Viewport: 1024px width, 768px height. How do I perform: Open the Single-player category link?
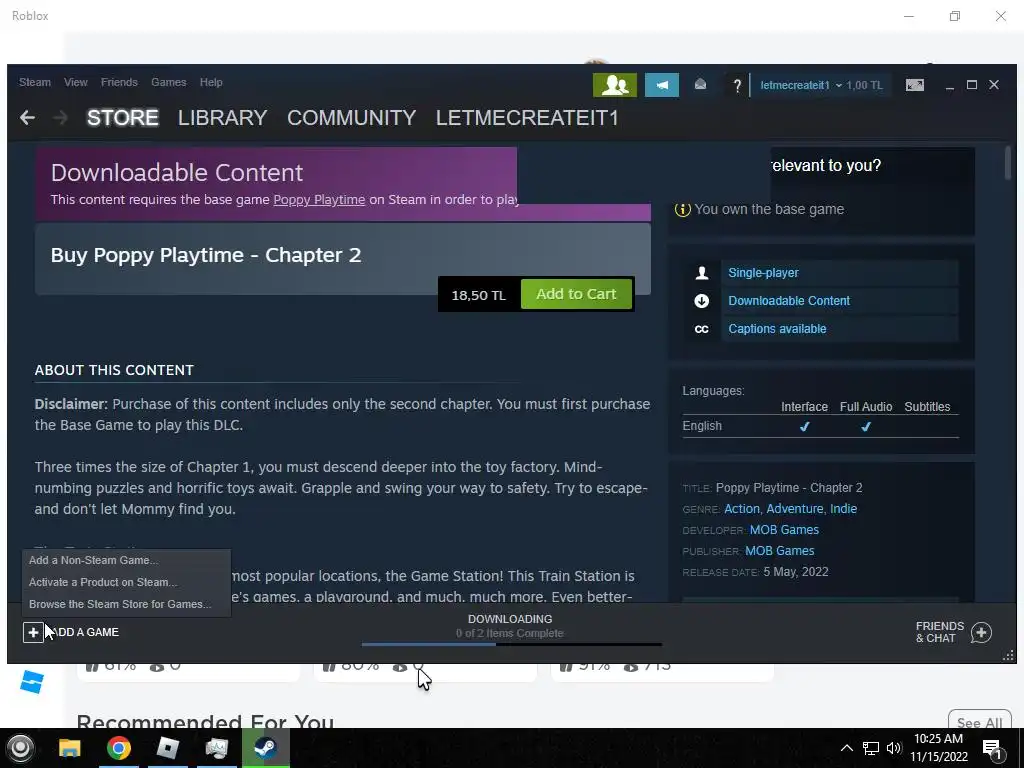point(763,273)
